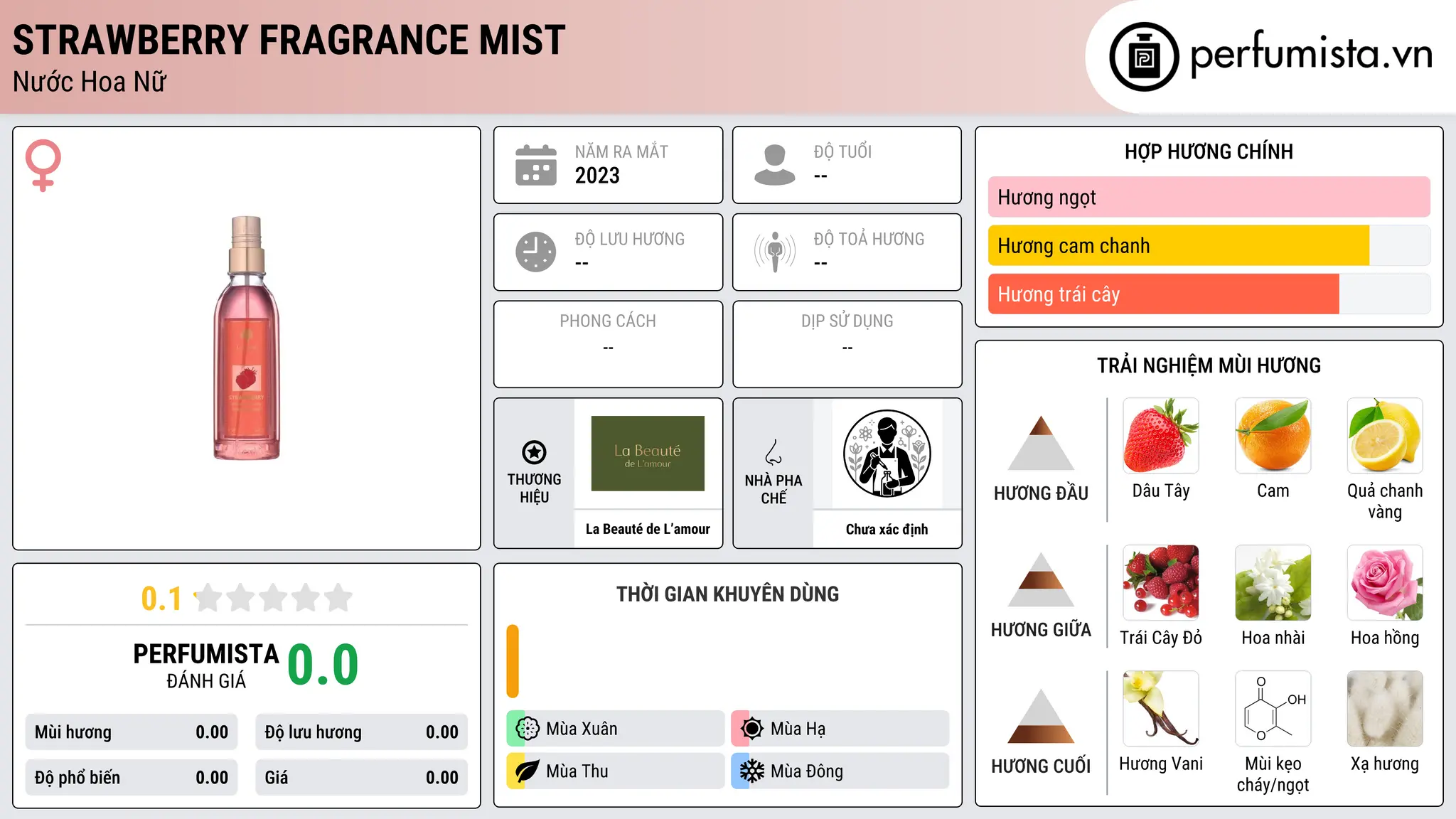Click the perfumer illustration icon

pyautogui.click(x=887, y=454)
